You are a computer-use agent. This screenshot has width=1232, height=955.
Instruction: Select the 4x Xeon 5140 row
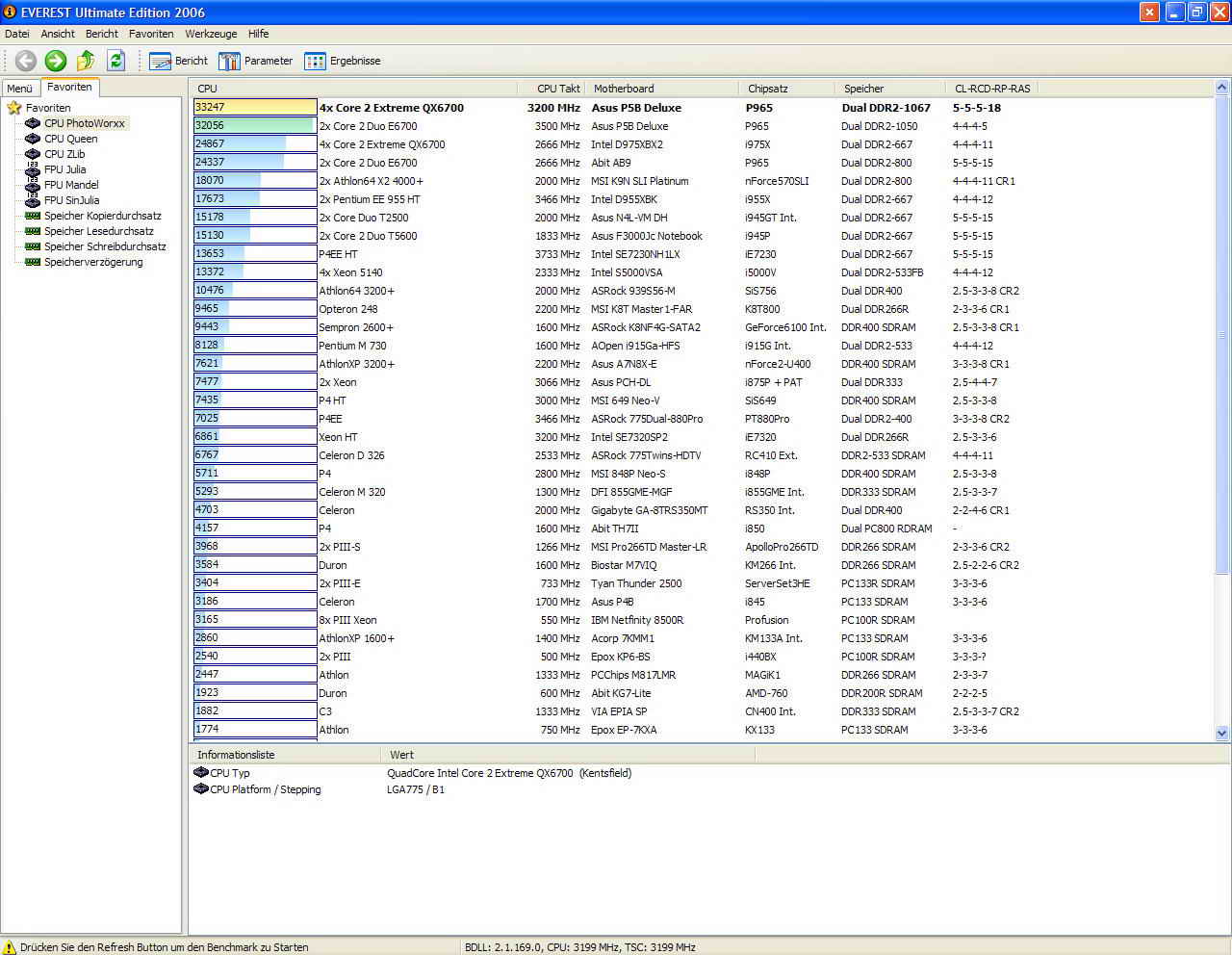click(x=703, y=271)
